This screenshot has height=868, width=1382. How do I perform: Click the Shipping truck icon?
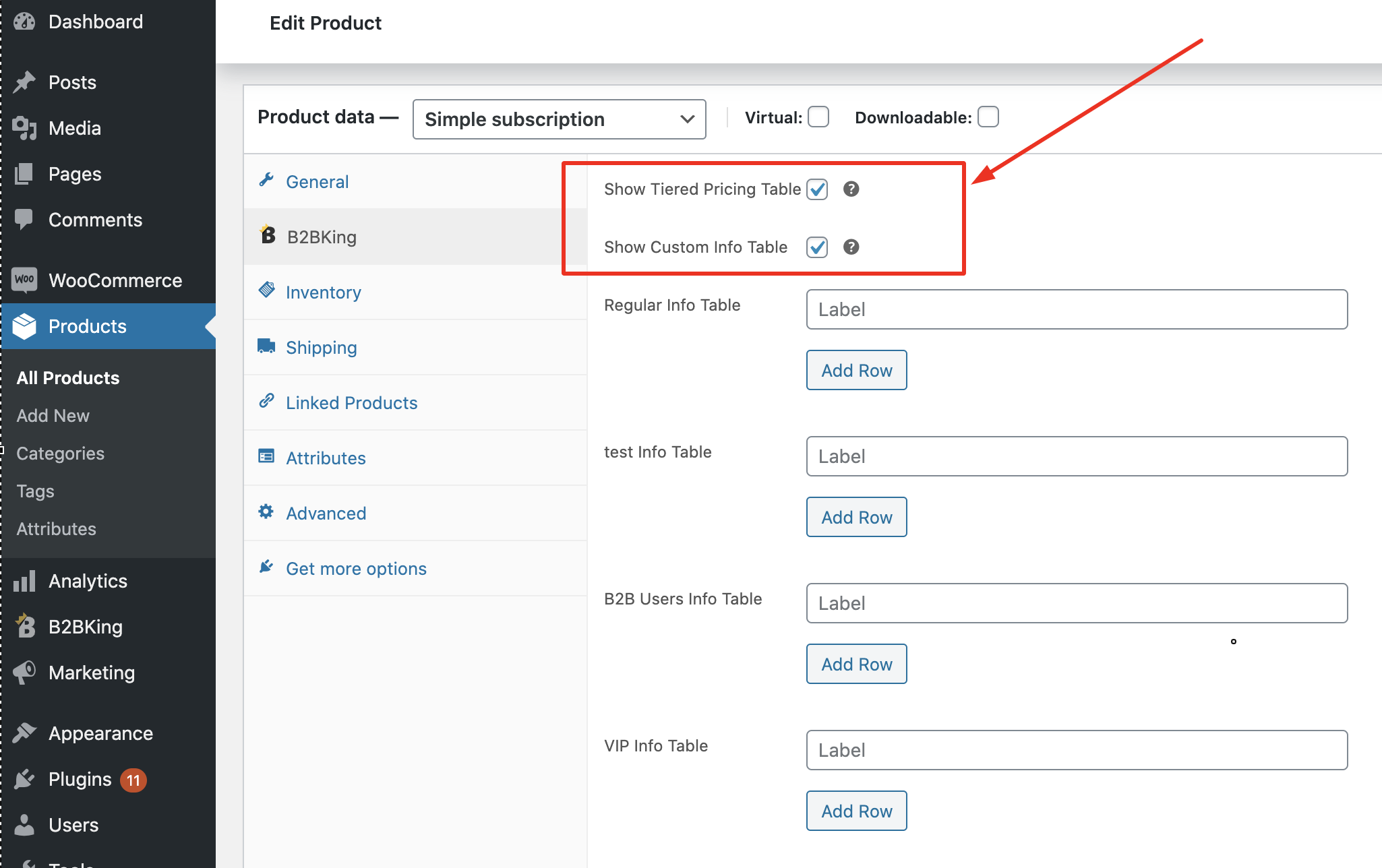[x=266, y=346]
